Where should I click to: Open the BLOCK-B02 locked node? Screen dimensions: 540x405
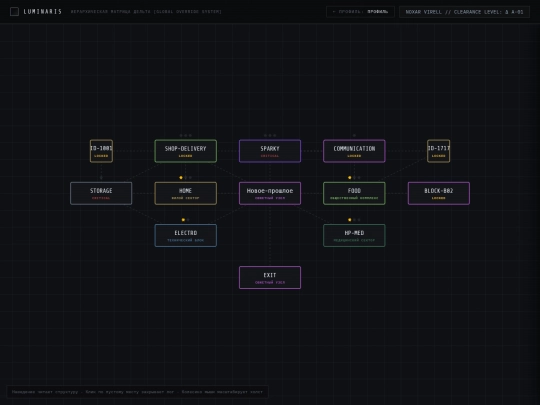[439, 193]
